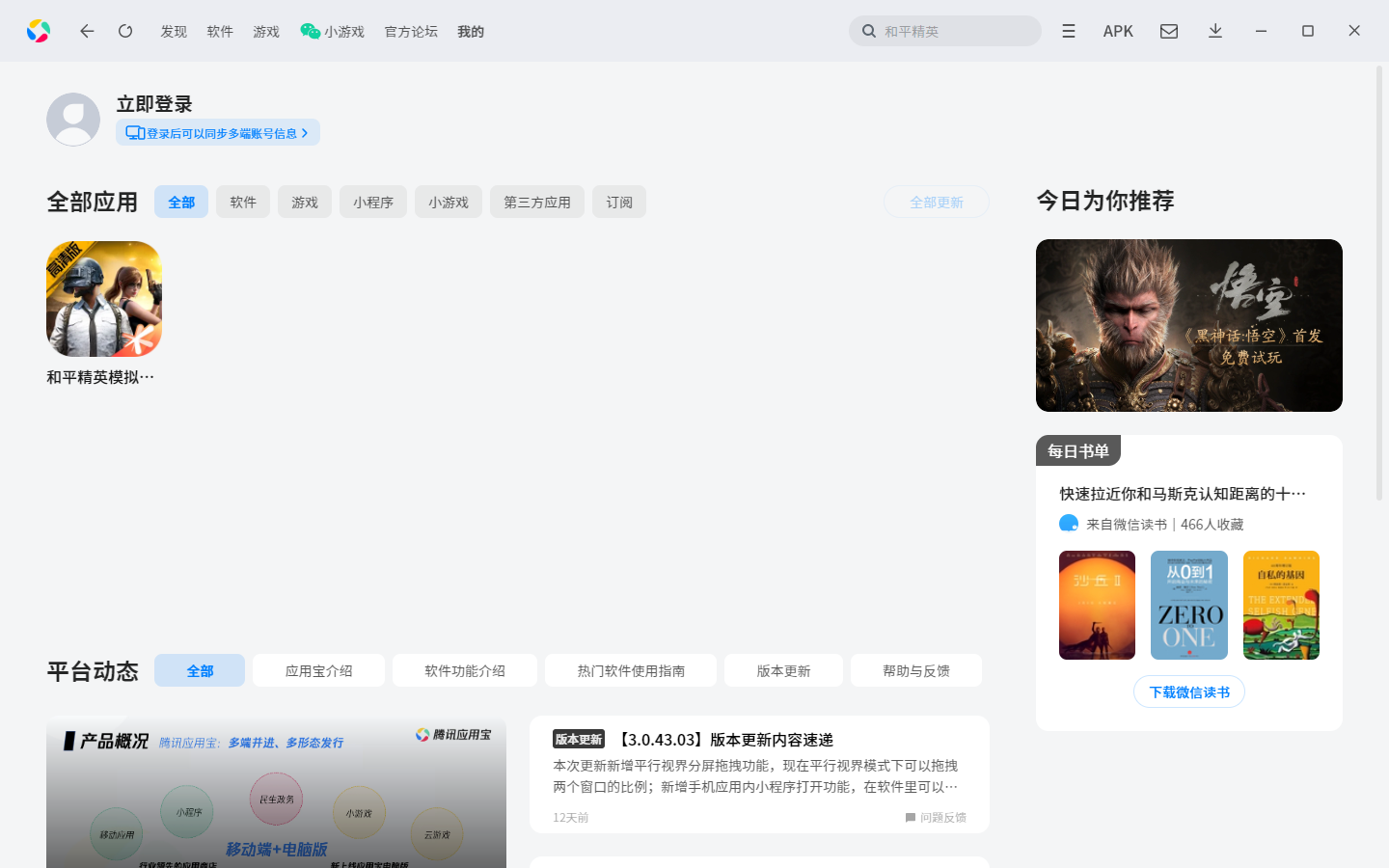Select the 版本更新 category tab
The width and height of the screenshot is (1389, 868).
pyautogui.click(x=783, y=670)
